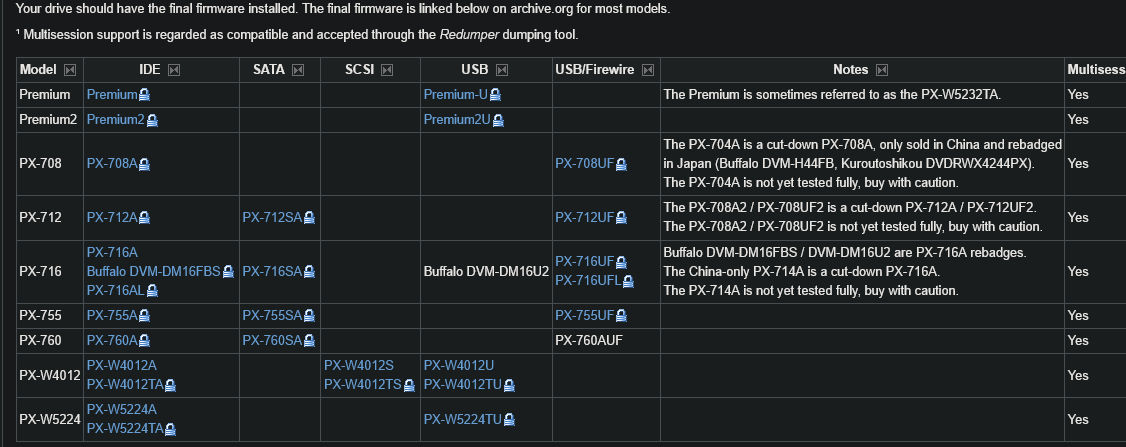This screenshot has height=447, width=1126.
Task: Sort by the USB column icon
Action: point(502,70)
